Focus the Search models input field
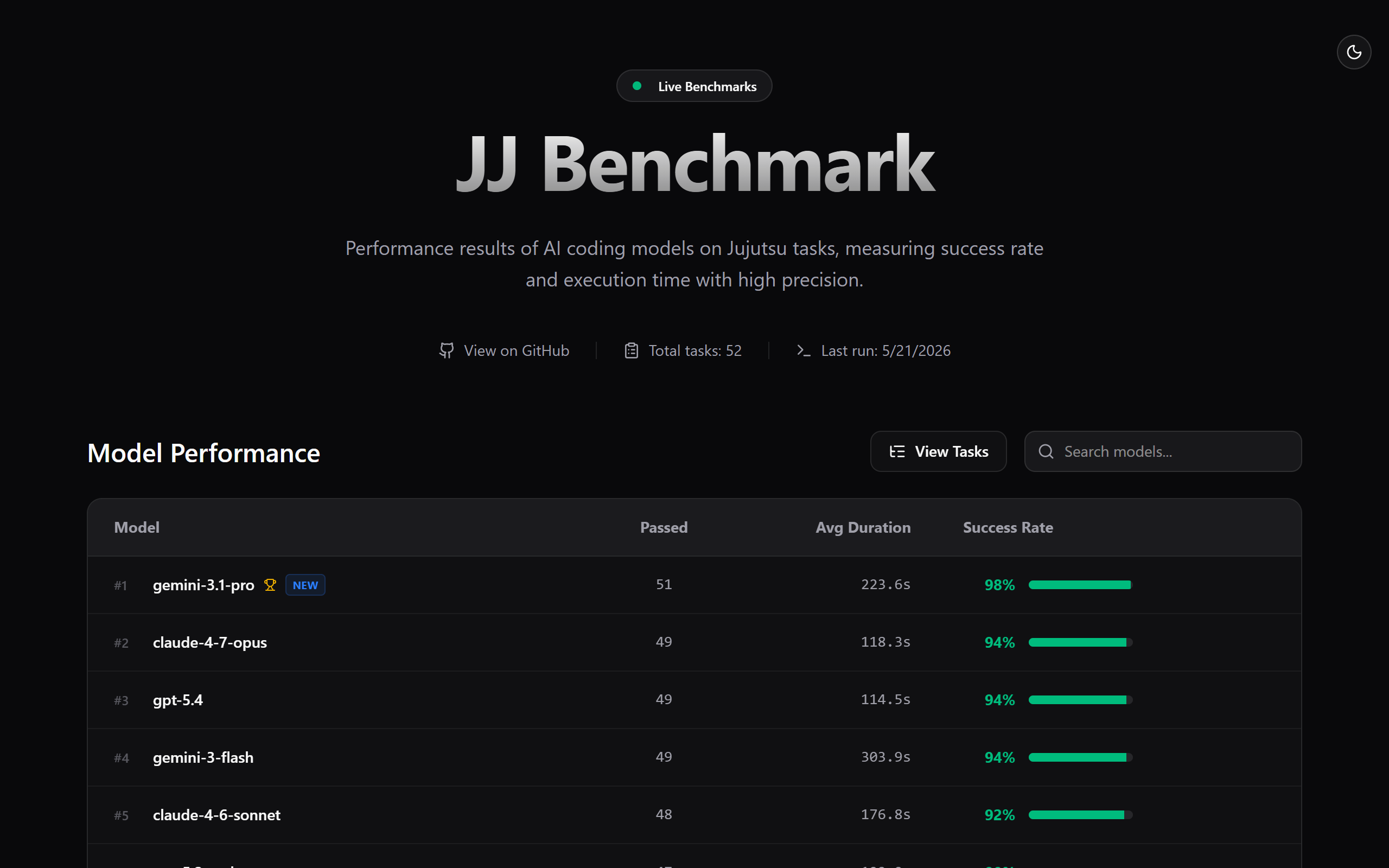 pos(1163,451)
